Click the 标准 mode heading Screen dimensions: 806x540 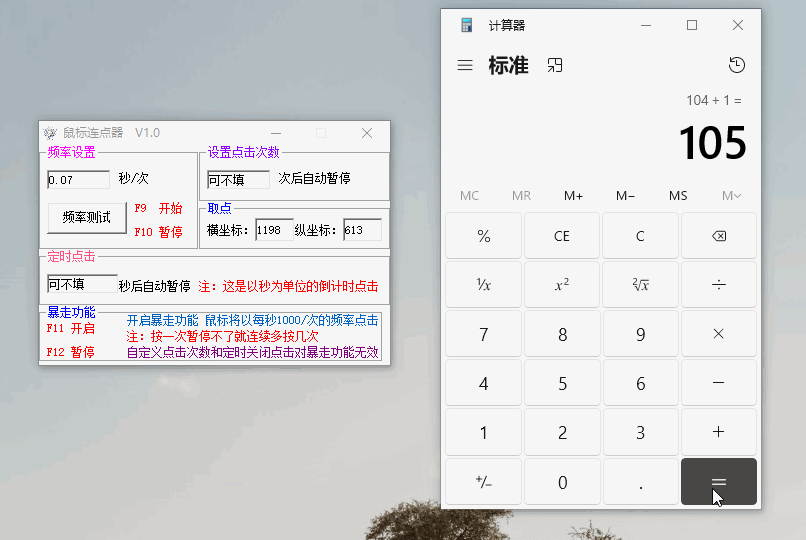click(x=508, y=65)
